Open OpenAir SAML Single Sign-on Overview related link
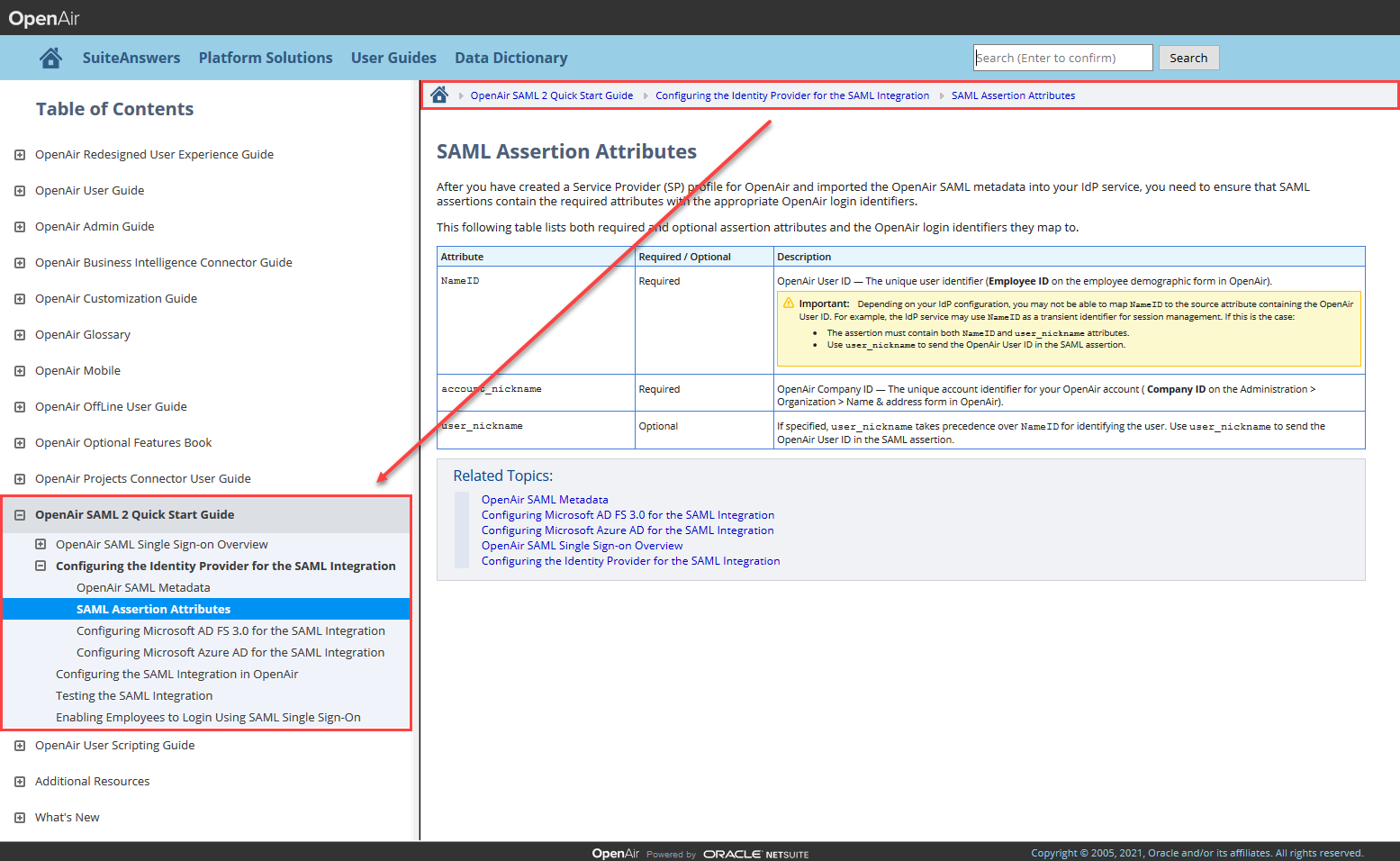The height and width of the screenshot is (861, 1400). click(x=582, y=546)
